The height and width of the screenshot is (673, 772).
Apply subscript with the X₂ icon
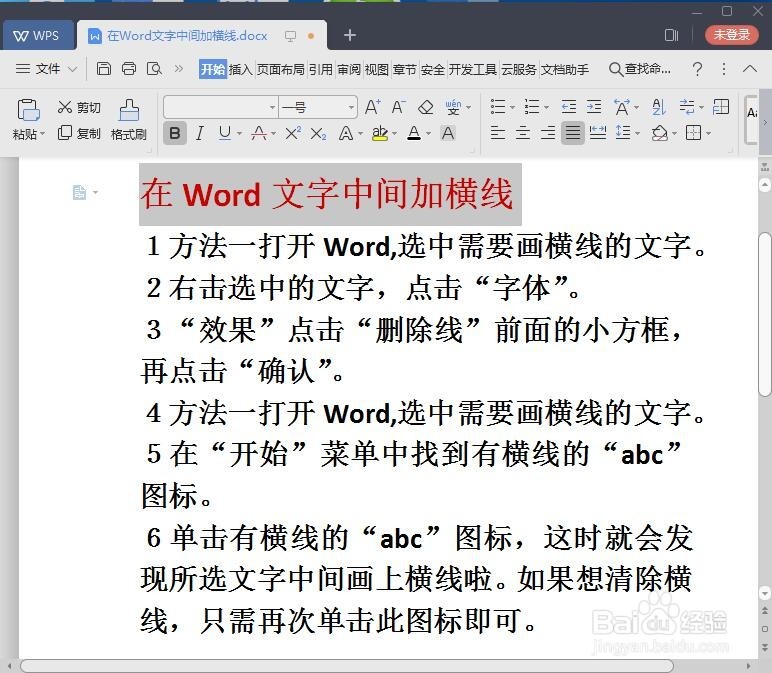coord(318,133)
